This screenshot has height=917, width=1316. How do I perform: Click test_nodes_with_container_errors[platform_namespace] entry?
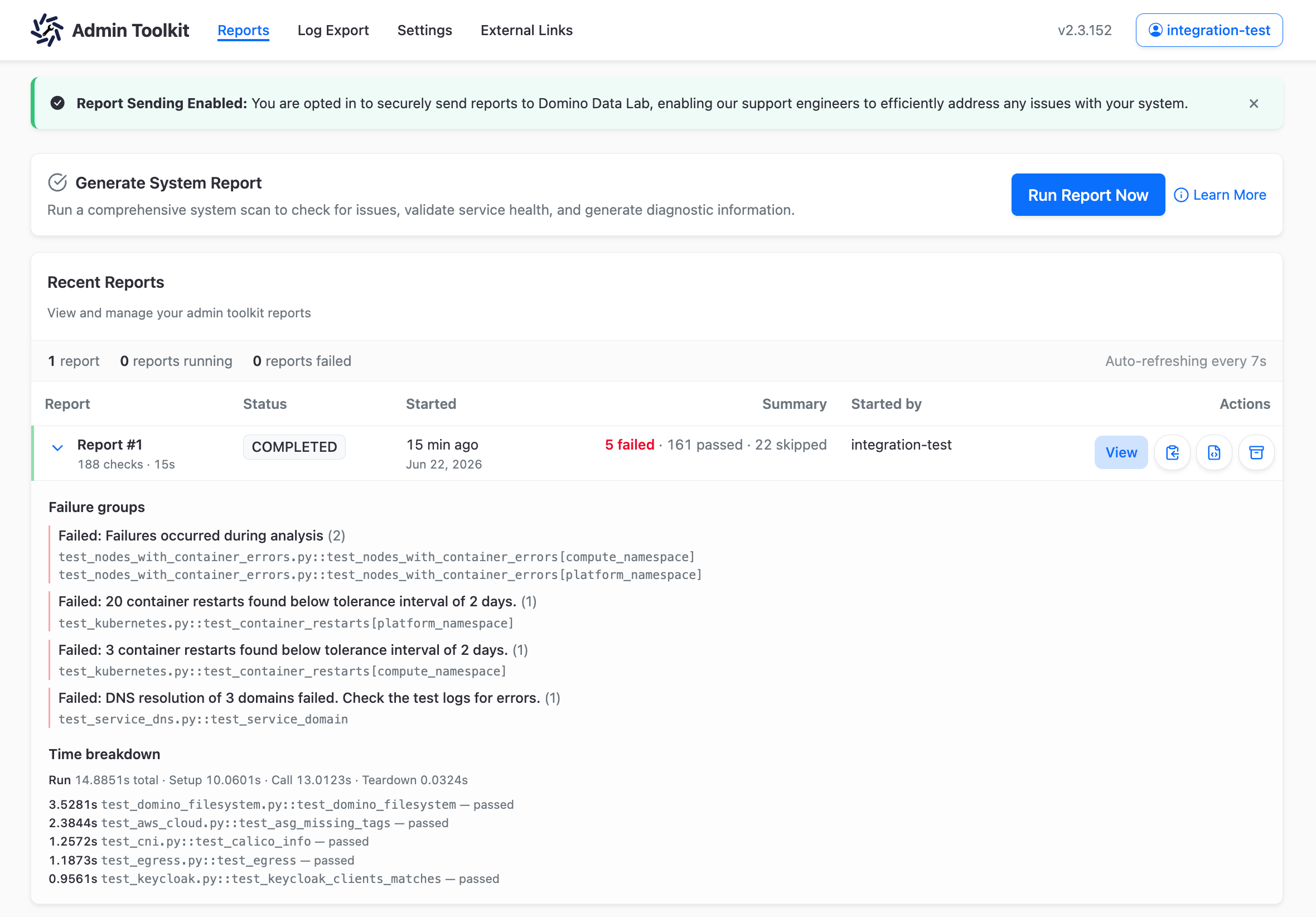pos(380,575)
